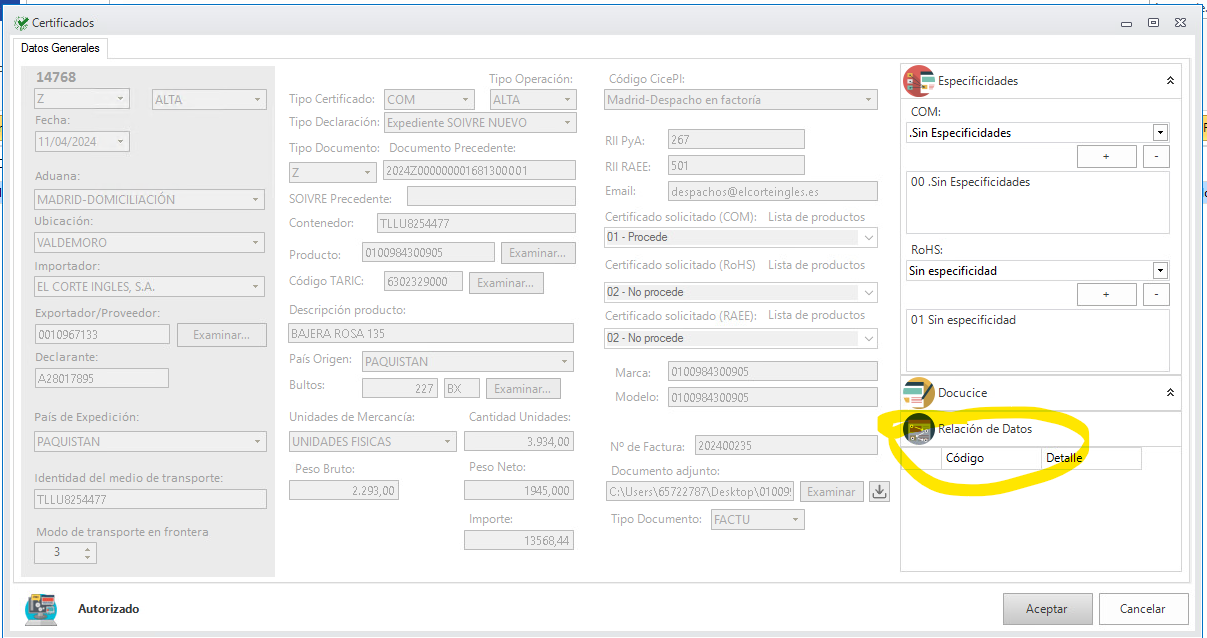Collapse the Docucice section chevron
The width and height of the screenshot is (1207, 638).
coord(1170,393)
